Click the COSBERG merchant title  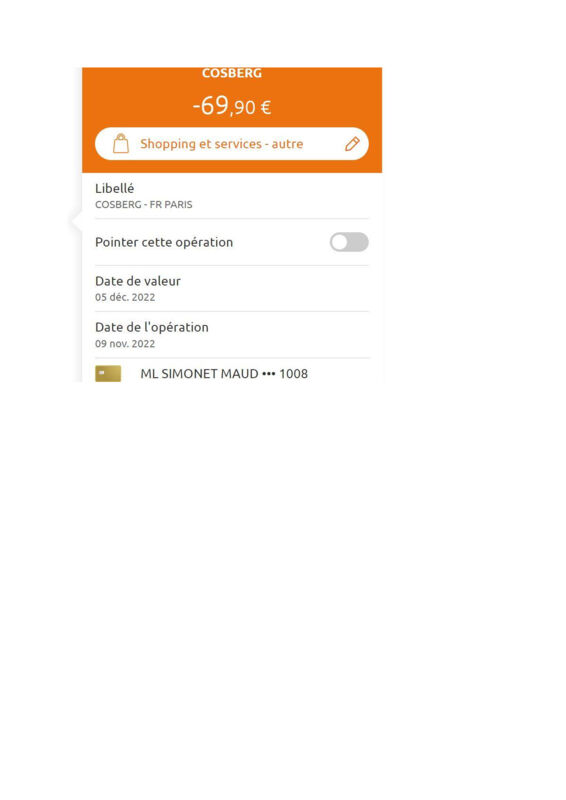coord(232,73)
